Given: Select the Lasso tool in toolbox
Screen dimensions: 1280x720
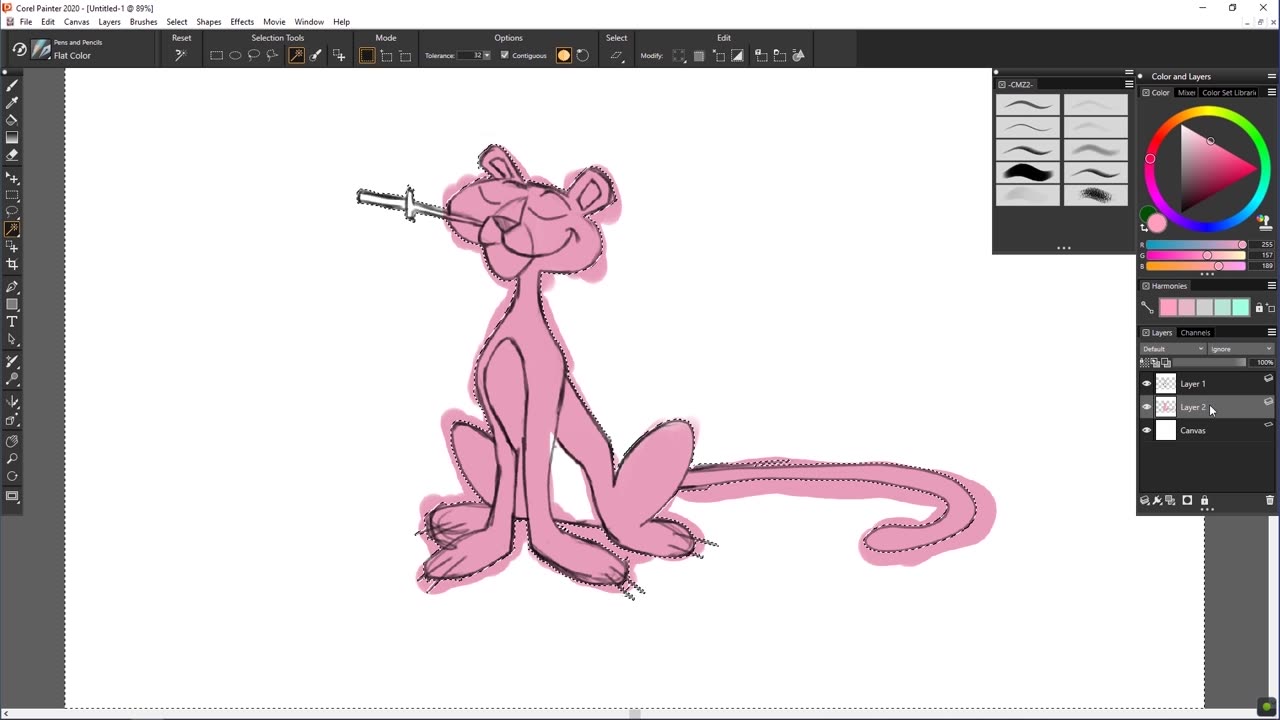Looking at the screenshot, I should point(12,213).
